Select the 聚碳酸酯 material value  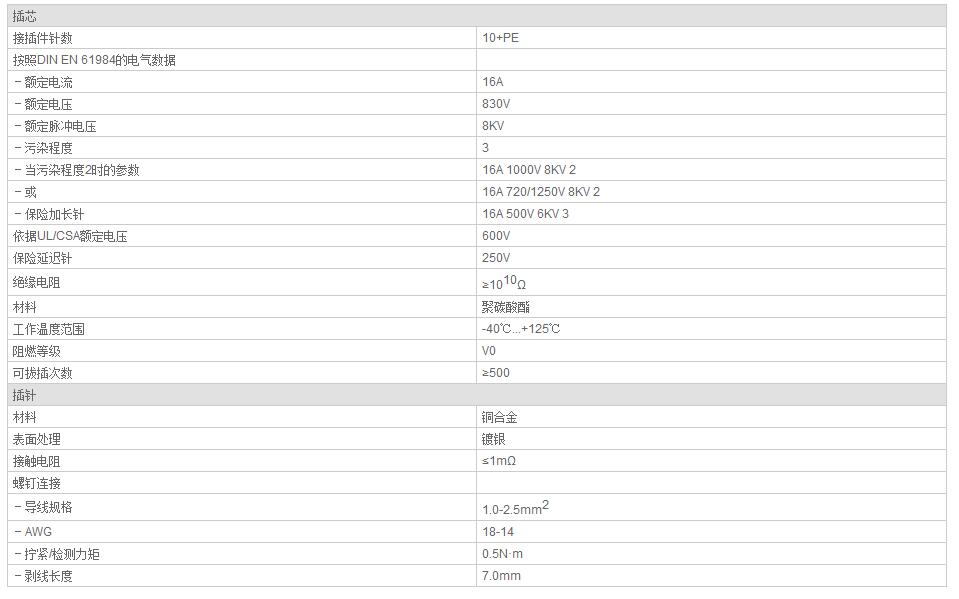(506, 307)
